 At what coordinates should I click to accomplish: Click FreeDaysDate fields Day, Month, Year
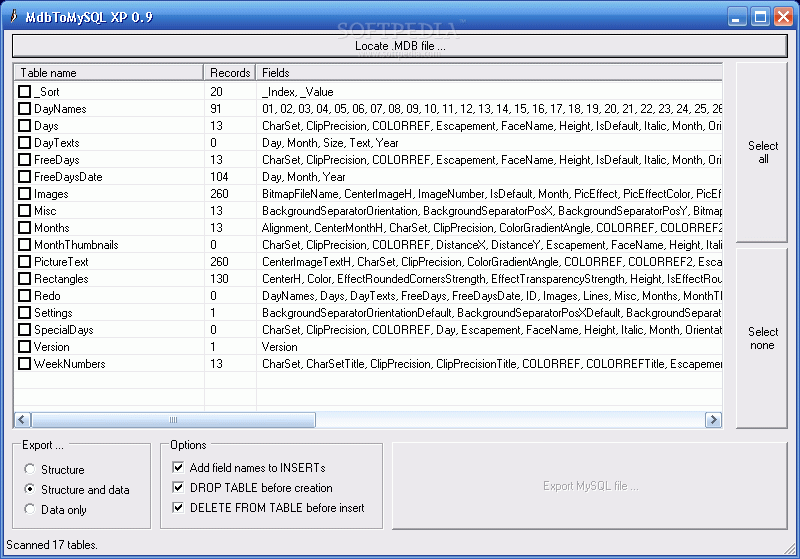click(304, 177)
